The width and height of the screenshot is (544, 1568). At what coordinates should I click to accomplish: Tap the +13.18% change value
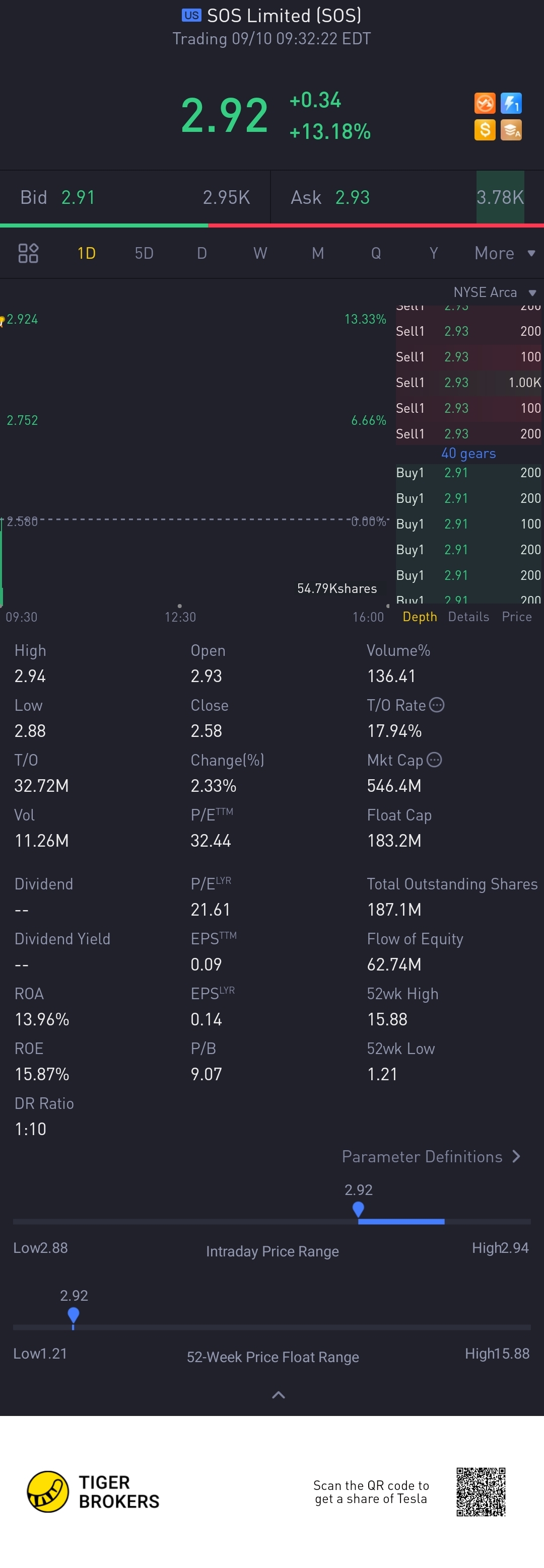330,131
